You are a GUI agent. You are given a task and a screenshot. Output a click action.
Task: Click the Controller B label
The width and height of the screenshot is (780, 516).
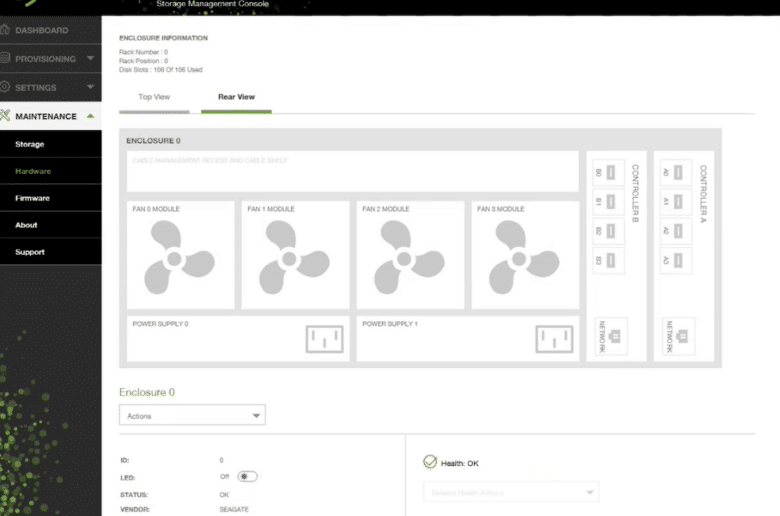pyautogui.click(x=635, y=194)
